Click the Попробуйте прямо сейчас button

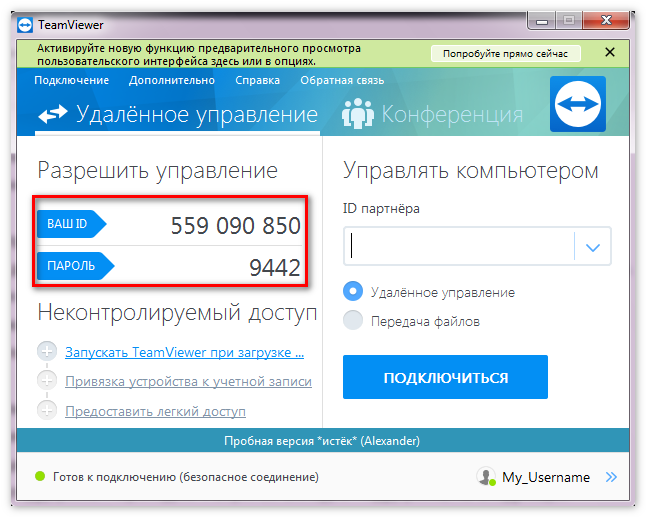point(506,54)
